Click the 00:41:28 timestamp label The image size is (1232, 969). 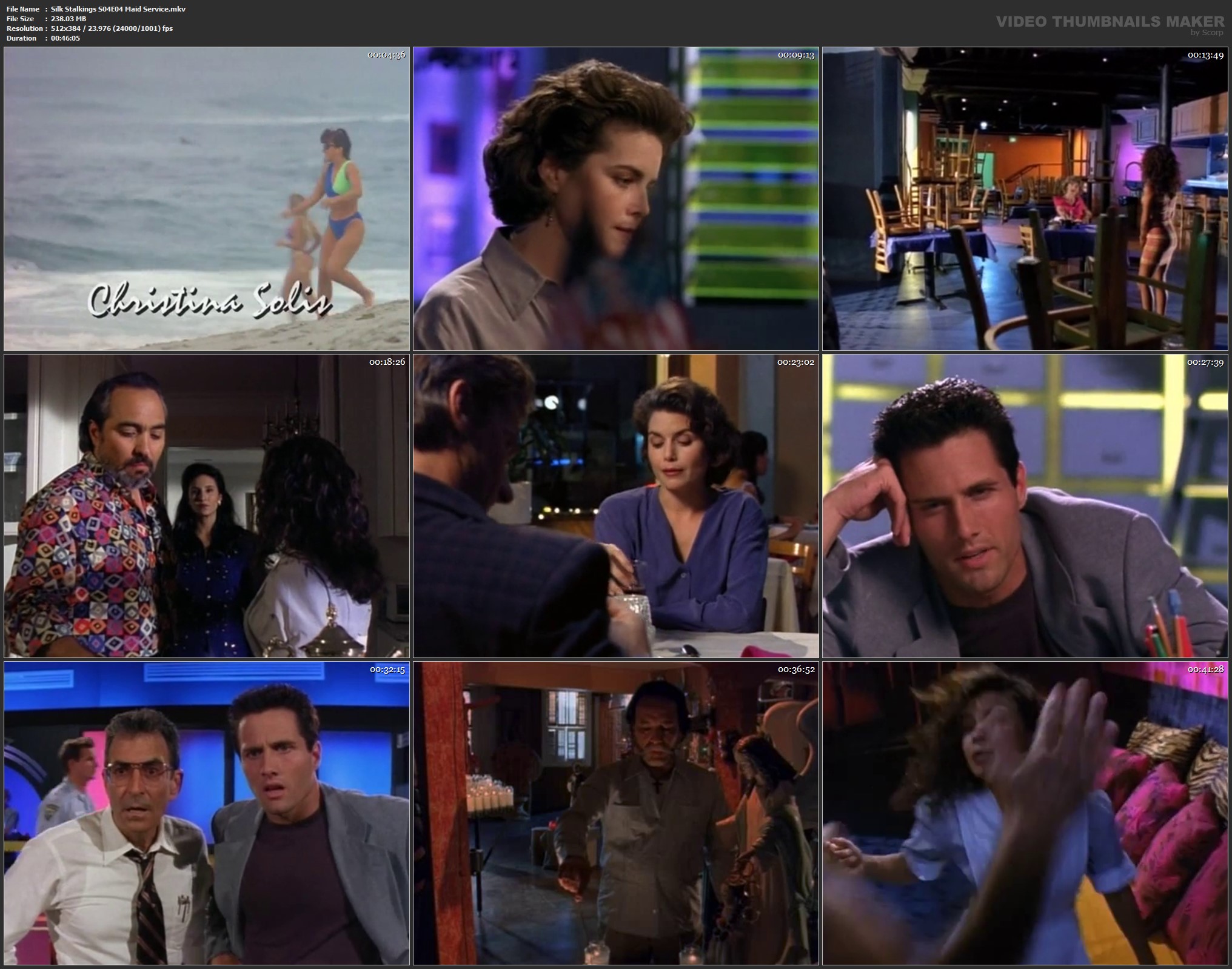tap(1205, 670)
